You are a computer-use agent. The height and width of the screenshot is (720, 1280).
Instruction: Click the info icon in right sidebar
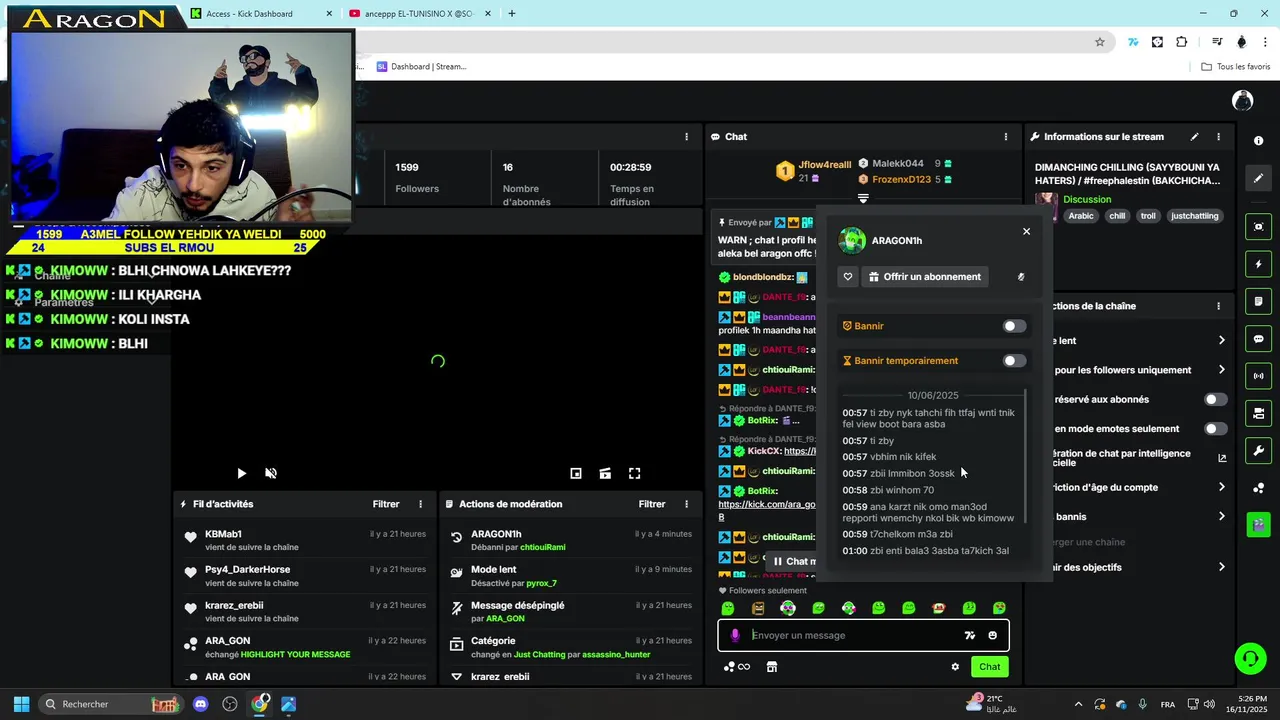[x=1259, y=141]
